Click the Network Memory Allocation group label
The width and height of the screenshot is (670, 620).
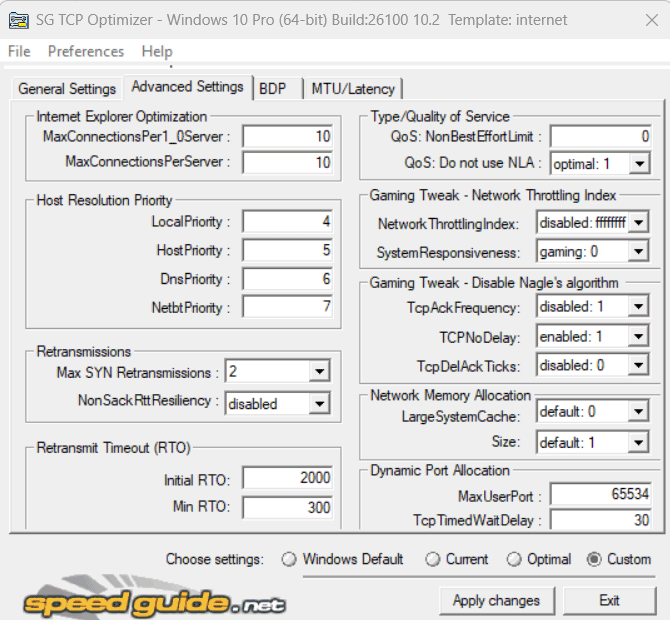point(450,395)
